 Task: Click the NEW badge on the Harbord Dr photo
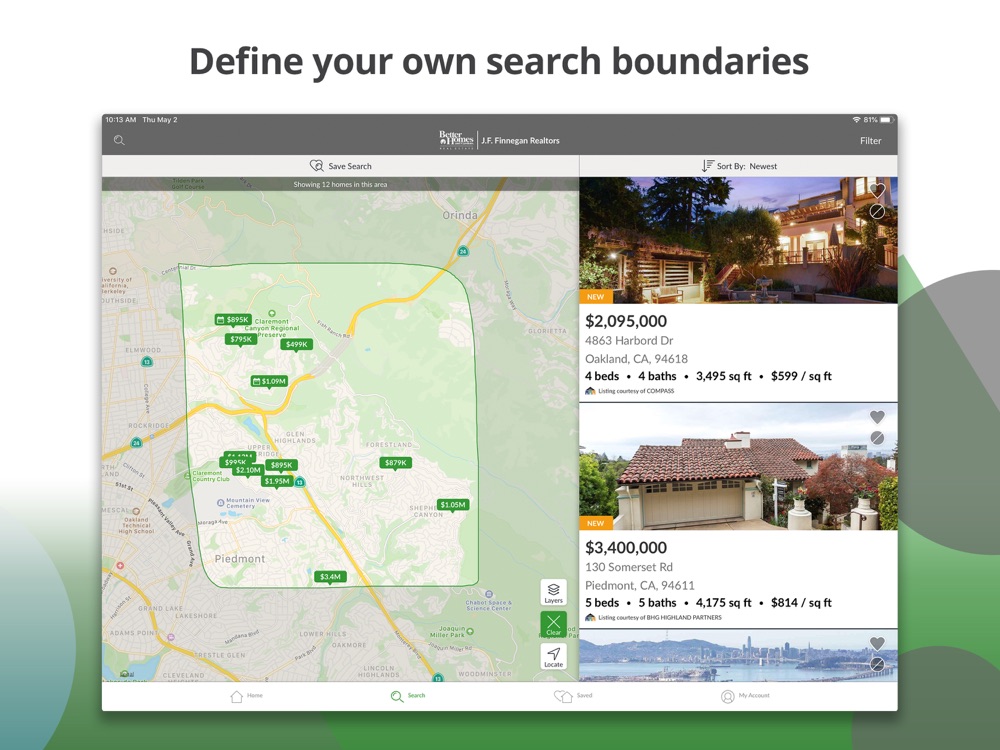pos(596,297)
